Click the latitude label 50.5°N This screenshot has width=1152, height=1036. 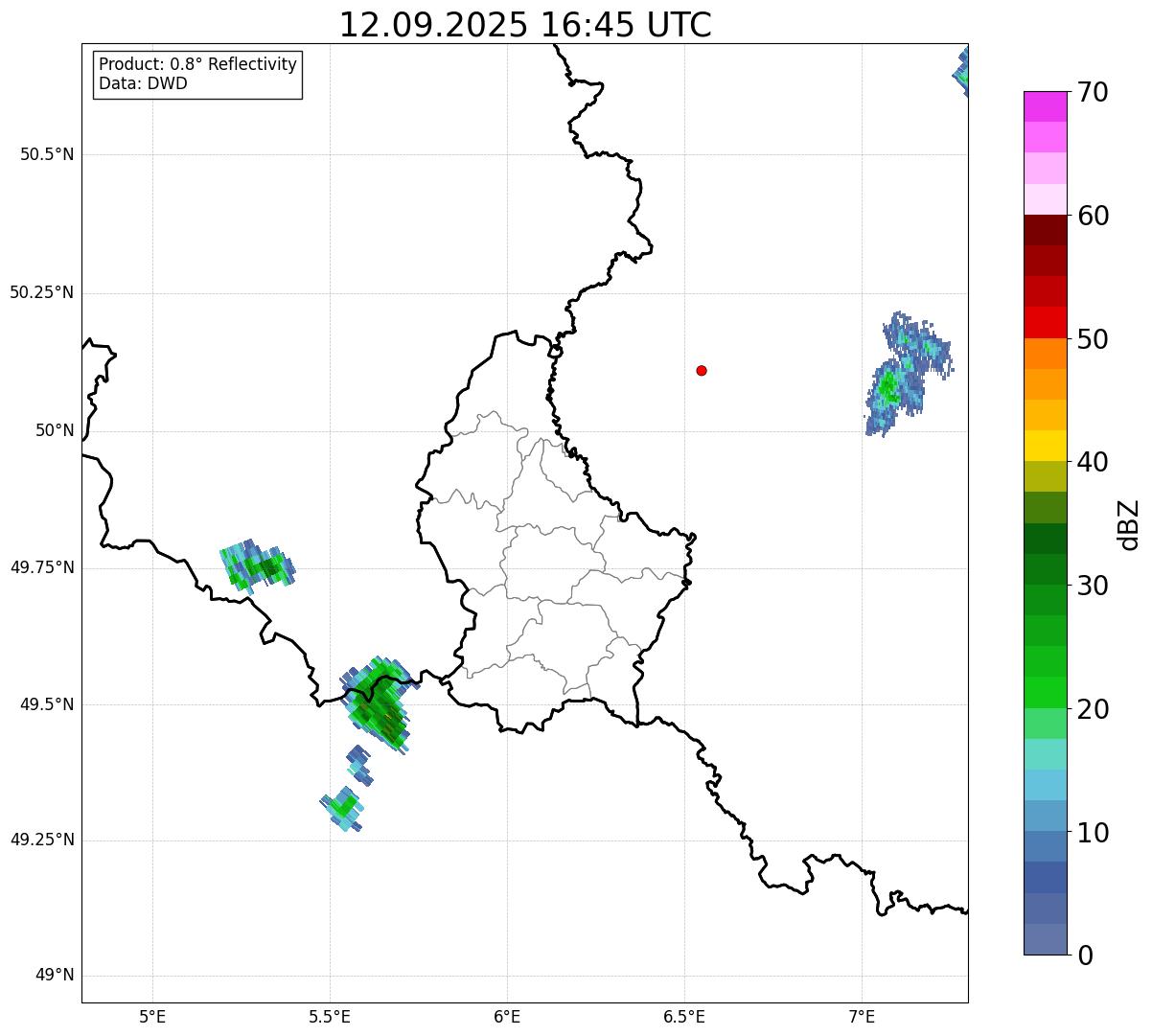pyautogui.click(x=47, y=154)
